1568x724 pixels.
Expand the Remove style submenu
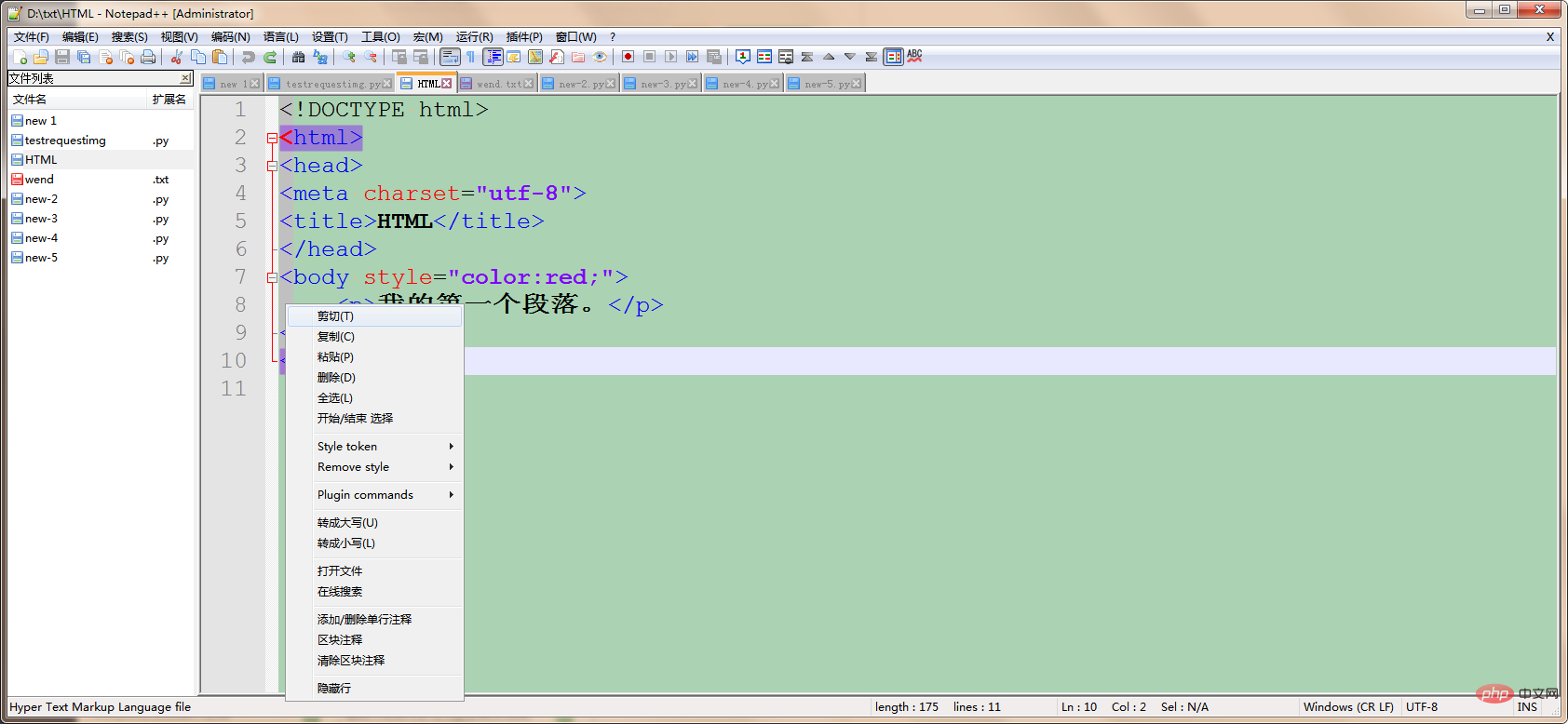click(x=374, y=467)
